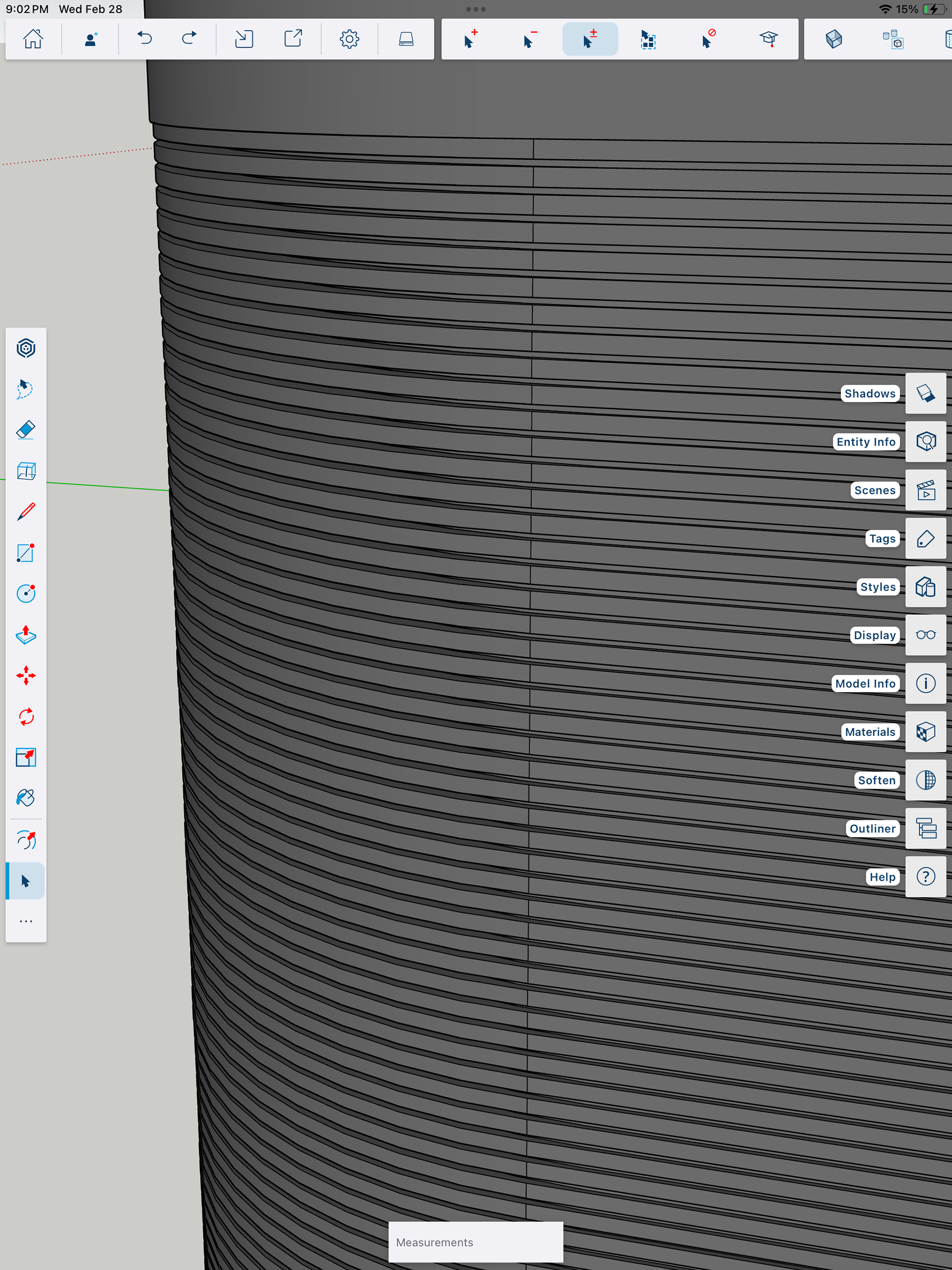
Task: Expand more tools with ellipsis
Action: [x=26, y=921]
